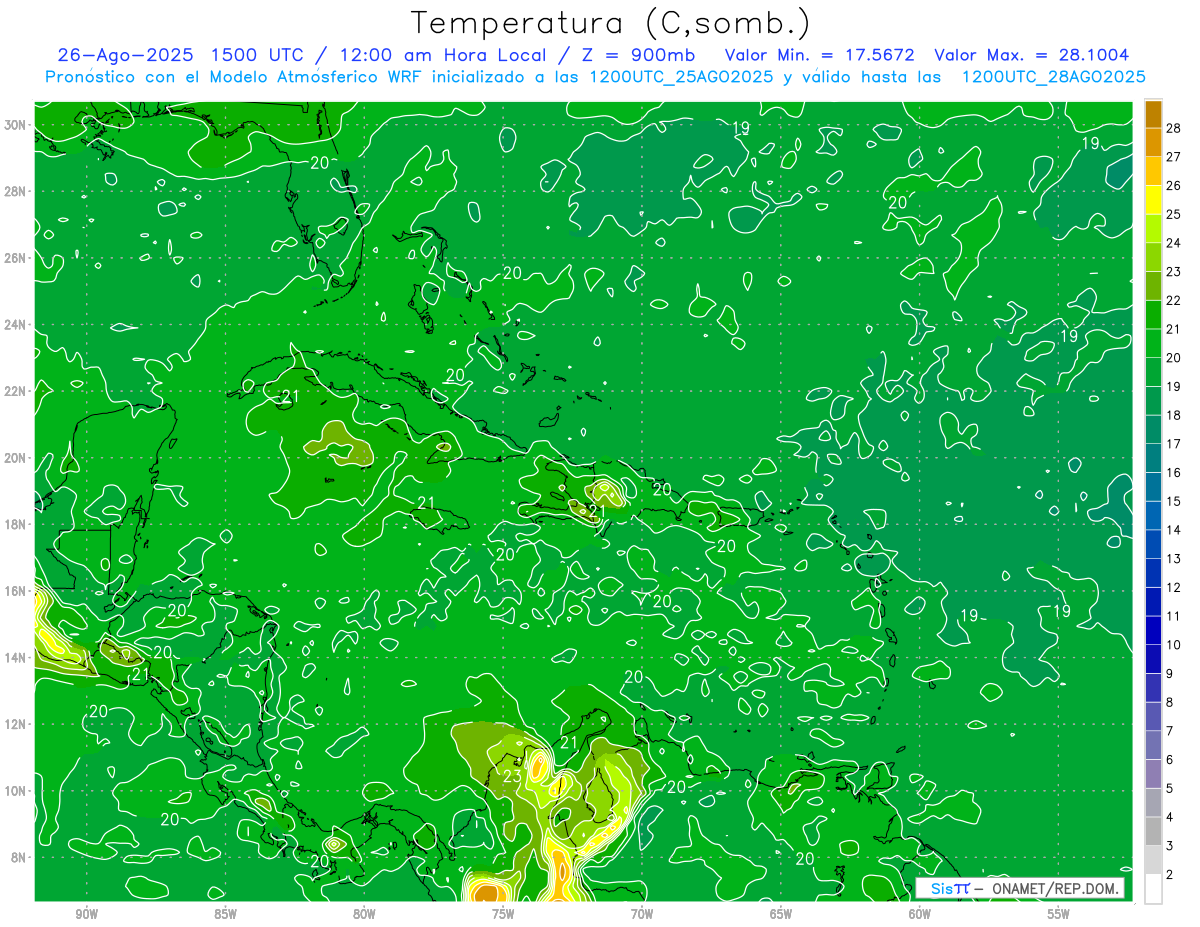
Task: Click the color legend value 3
Action: (x=1170, y=846)
